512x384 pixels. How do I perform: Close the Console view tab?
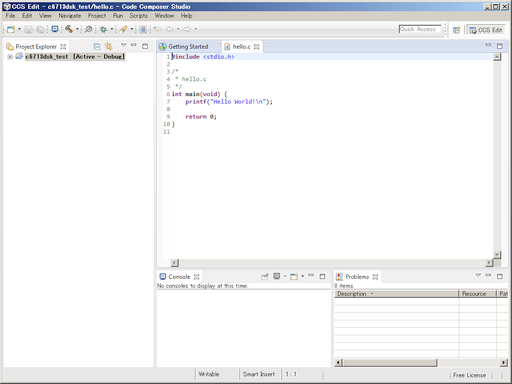197,277
